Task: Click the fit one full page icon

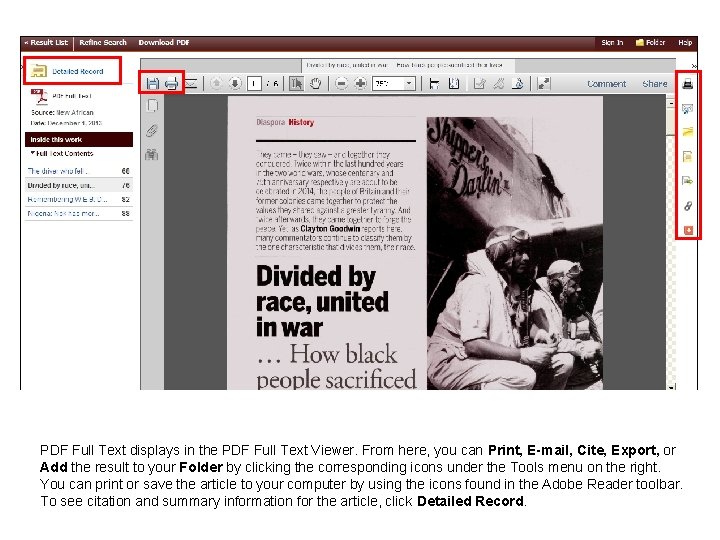Action: [x=454, y=84]
